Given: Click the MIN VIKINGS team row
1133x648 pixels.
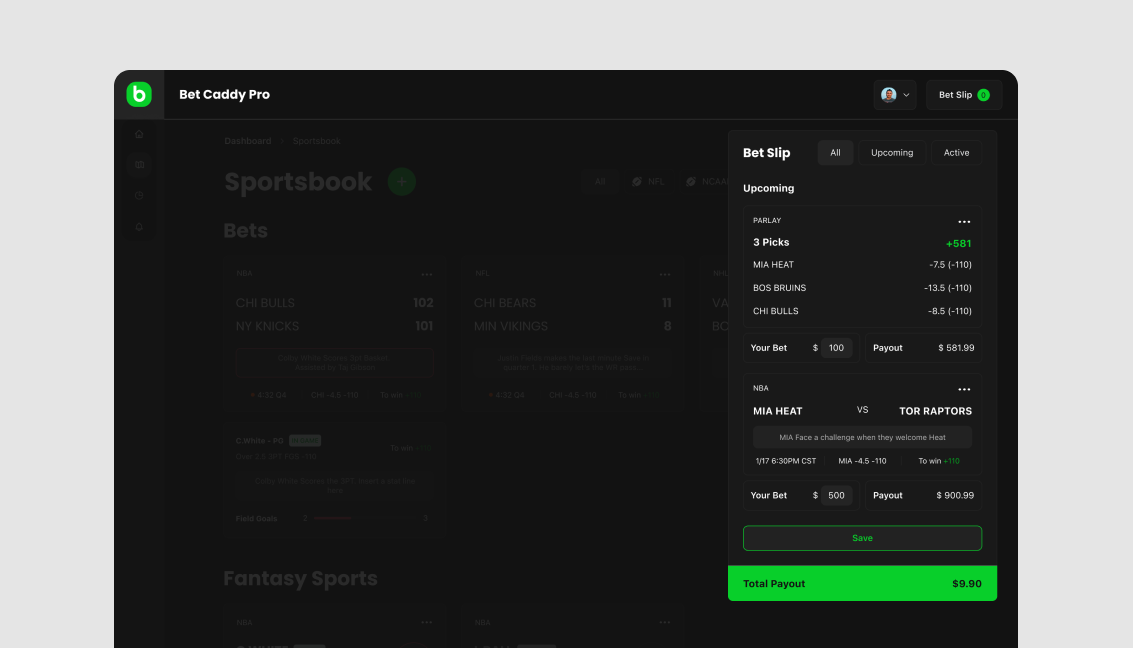Looking at the screenshot, I should click(x=572, y=327).
